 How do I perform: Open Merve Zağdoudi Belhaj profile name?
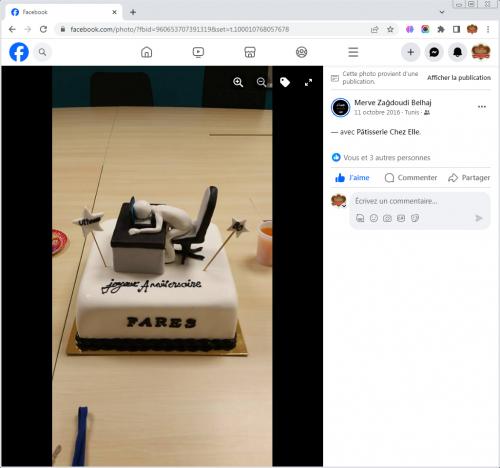point(393,103)
